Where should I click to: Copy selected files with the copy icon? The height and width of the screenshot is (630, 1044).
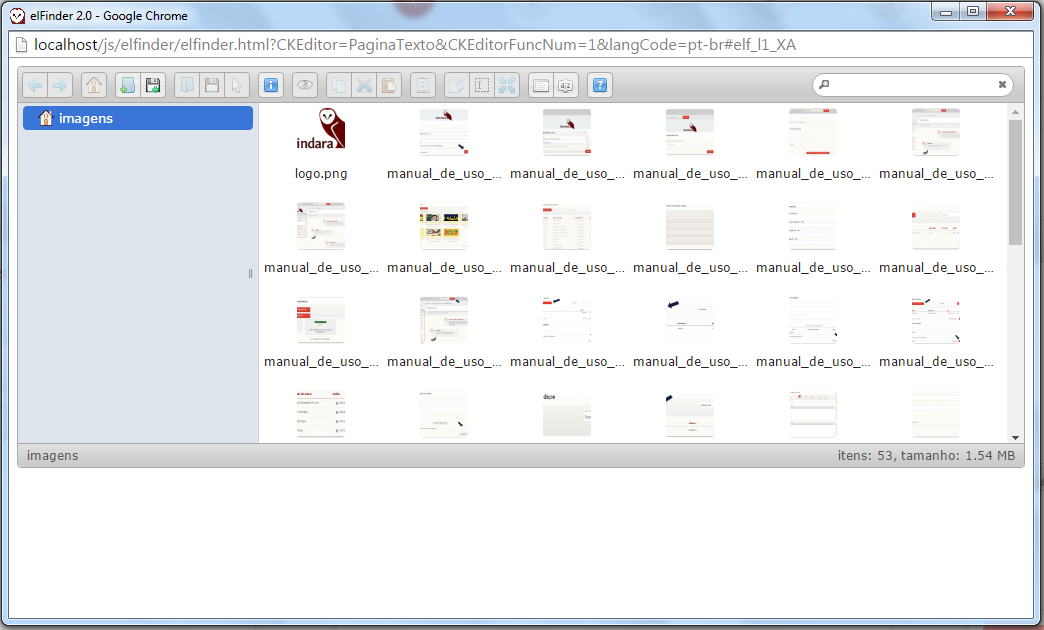pyautogui.click(x=338, y=85)
